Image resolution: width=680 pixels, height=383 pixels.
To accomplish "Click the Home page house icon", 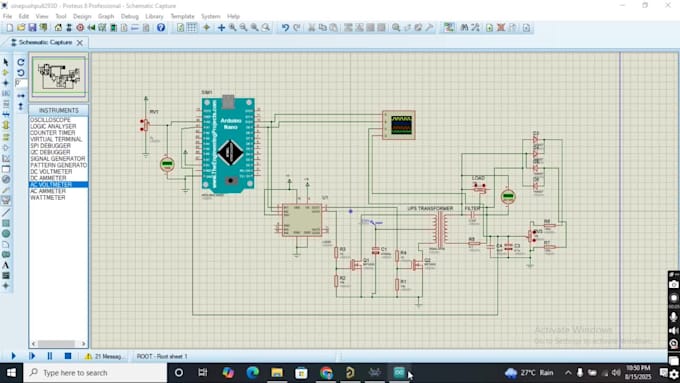I will point(58,28).
